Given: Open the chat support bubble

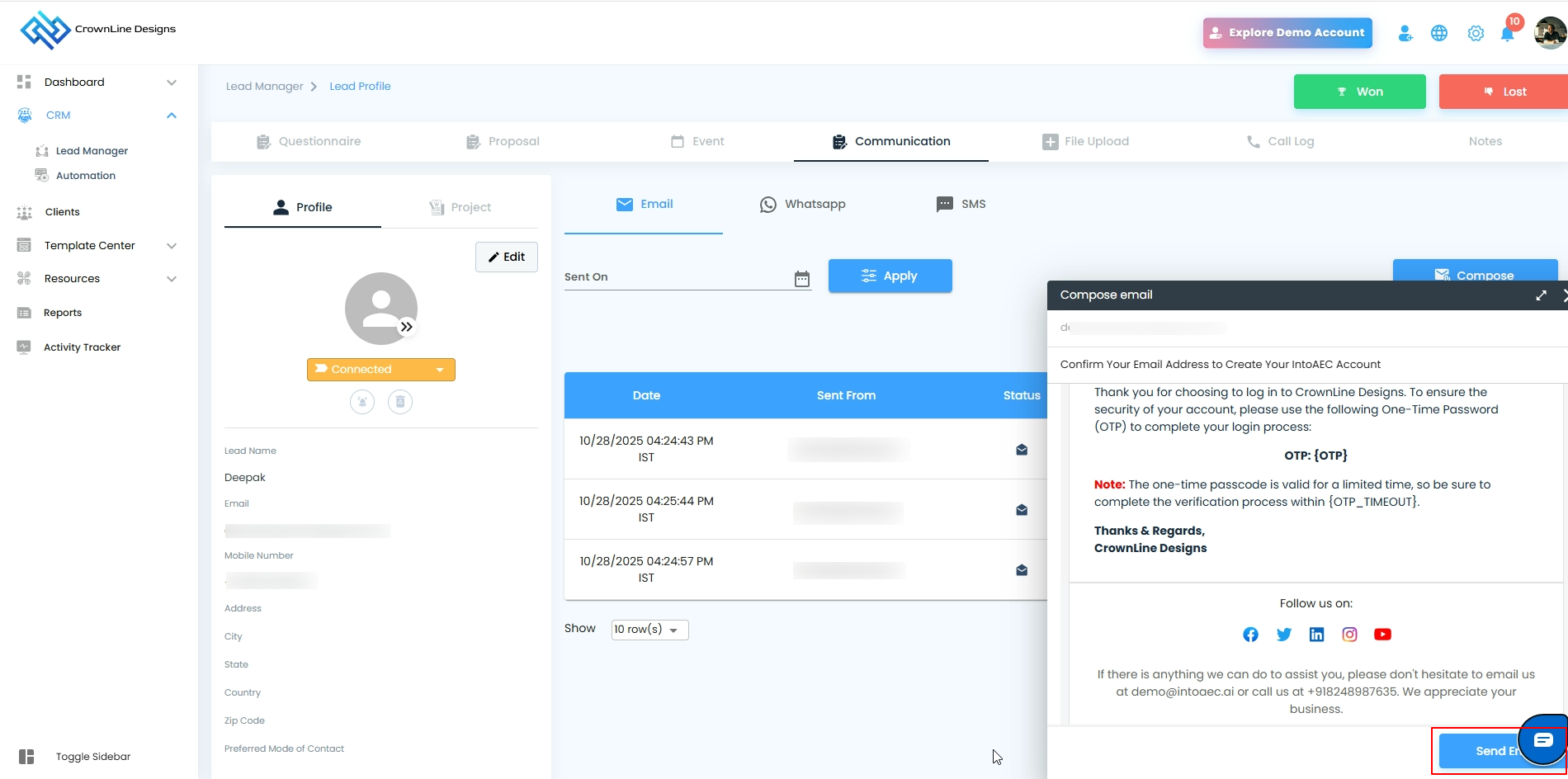Looking at the screenshot, I should (x=1543, y=740).
